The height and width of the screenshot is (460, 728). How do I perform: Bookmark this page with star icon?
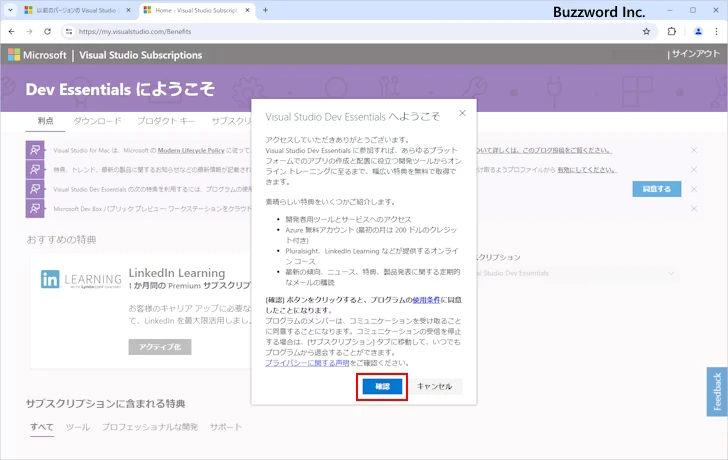click(x=646, y=32)
